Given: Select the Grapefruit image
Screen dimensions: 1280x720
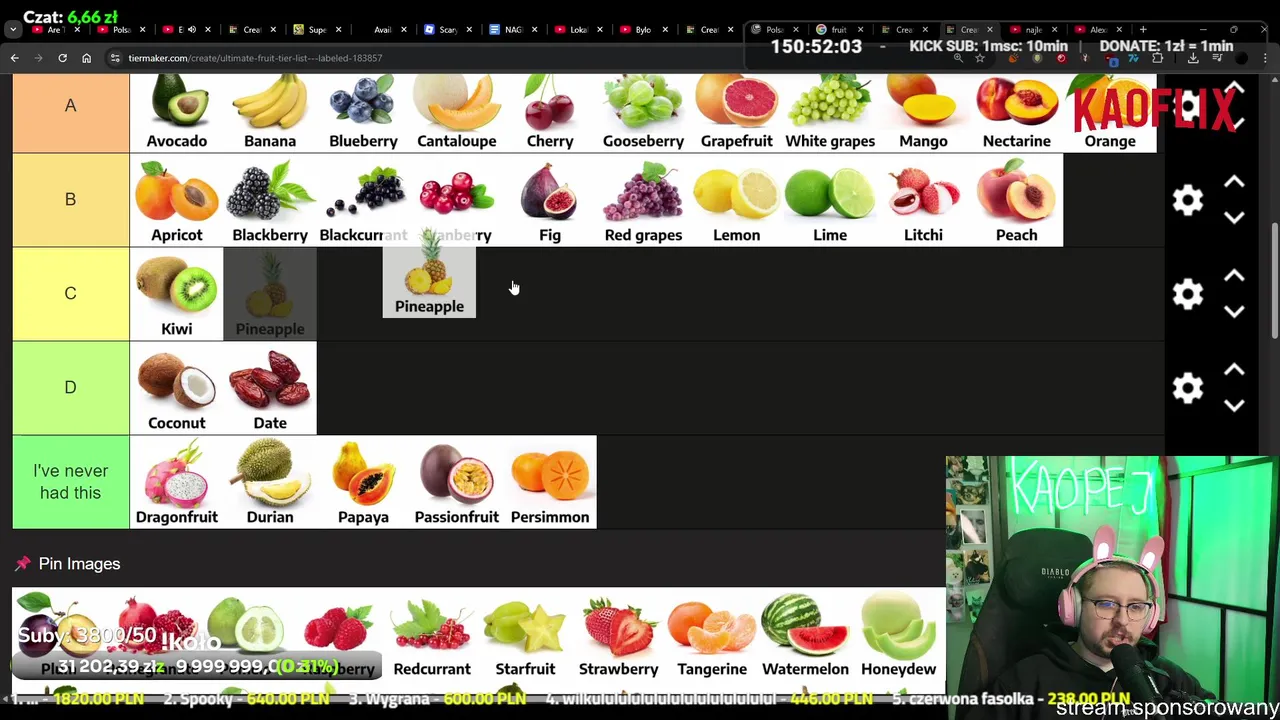Looking at the screenshot, I should point(736,113).
